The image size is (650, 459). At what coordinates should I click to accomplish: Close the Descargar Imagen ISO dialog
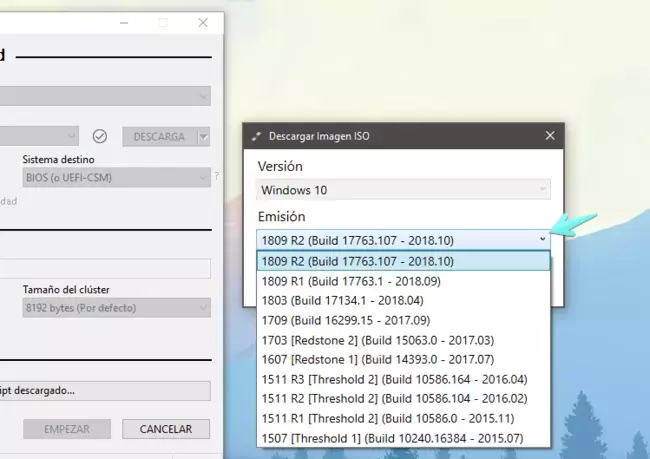549,136
